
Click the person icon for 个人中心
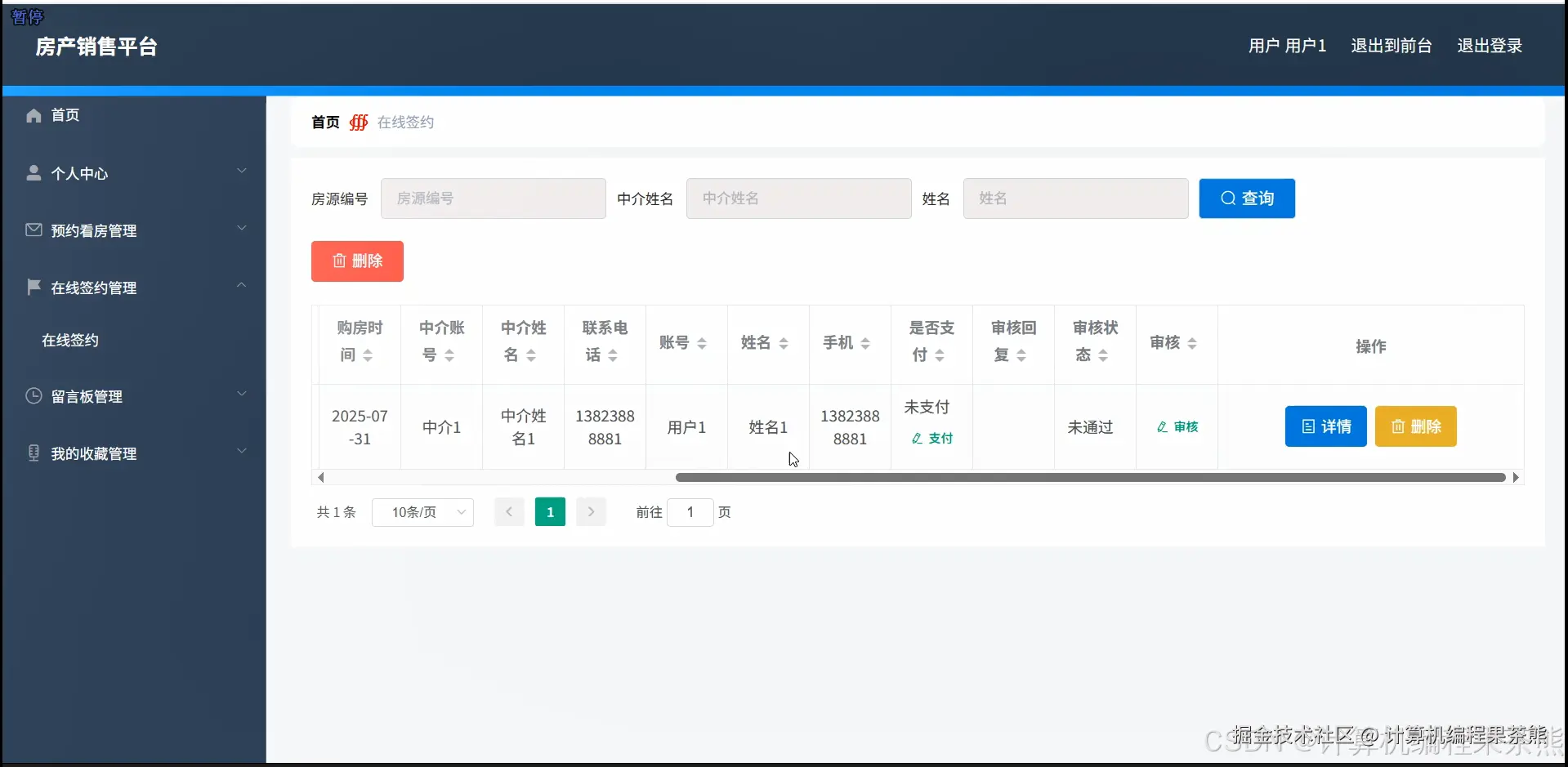tap(33, 172)
